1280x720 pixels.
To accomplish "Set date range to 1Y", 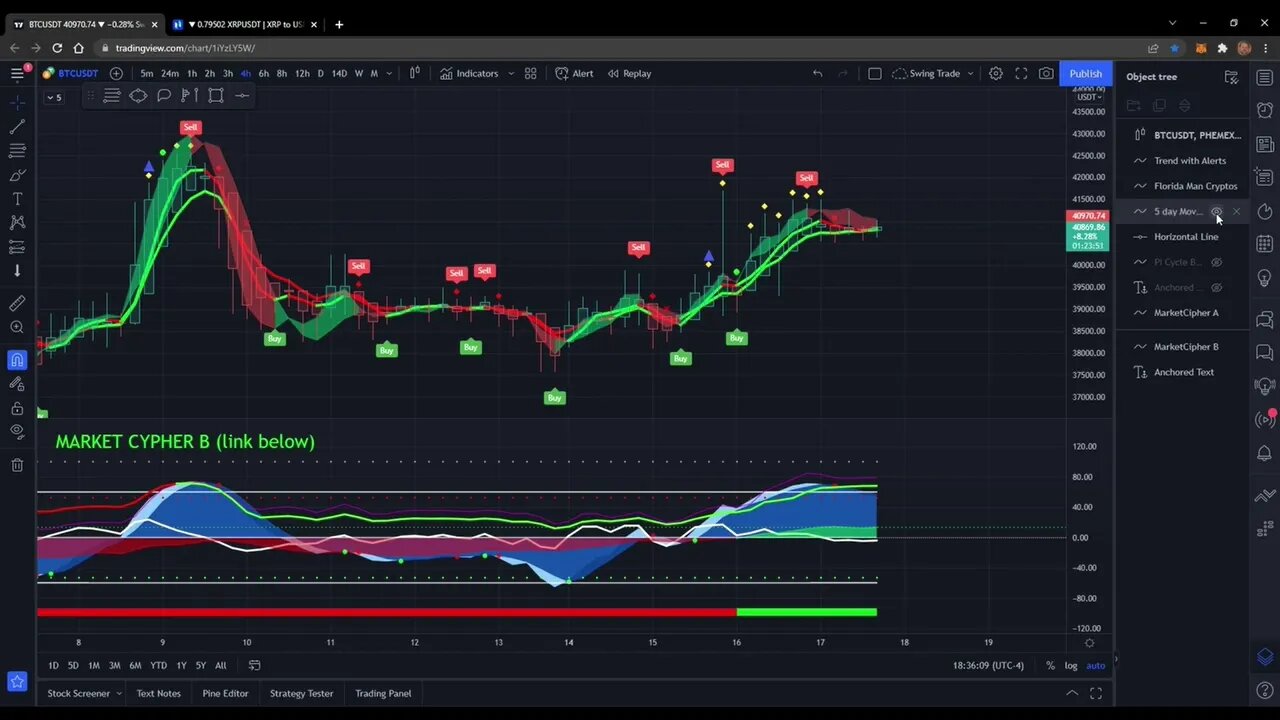I will click(181, 665).
